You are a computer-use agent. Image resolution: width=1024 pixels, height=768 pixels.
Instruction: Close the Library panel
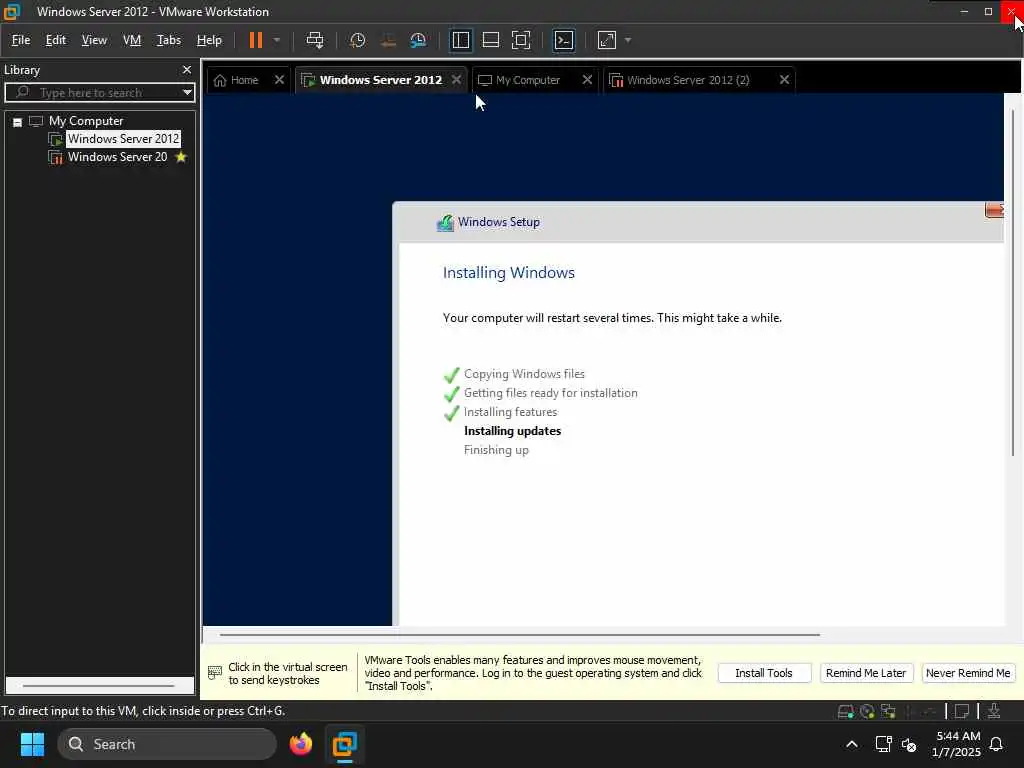click(187, 69)
